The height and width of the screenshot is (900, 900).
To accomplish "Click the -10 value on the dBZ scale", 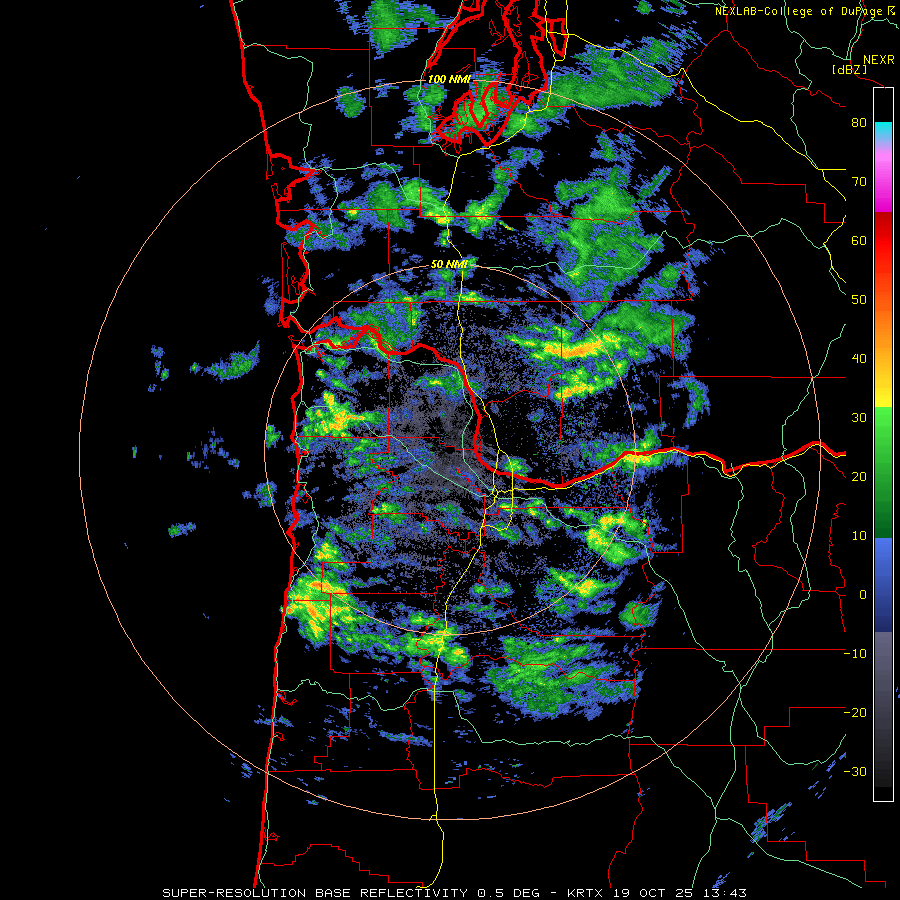I will click(855, 654).
